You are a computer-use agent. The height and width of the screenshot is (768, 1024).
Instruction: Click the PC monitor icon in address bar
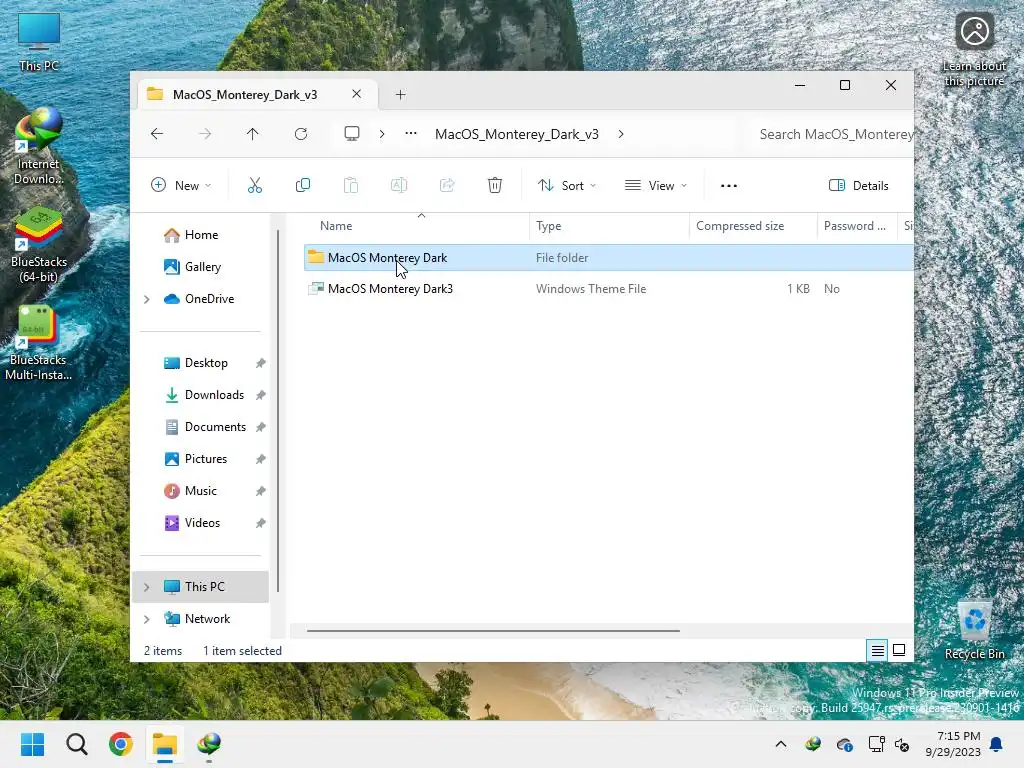coord(352,134)
